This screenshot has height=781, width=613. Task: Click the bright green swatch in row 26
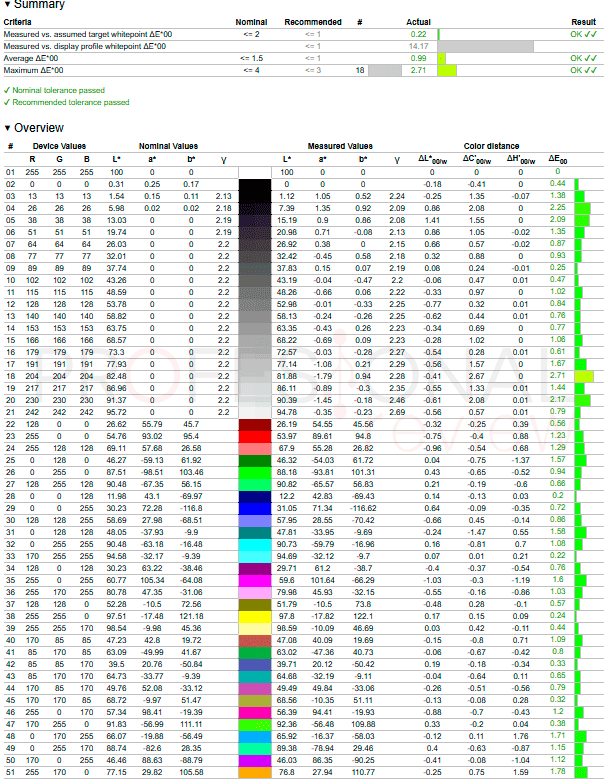tap(255, 472)
